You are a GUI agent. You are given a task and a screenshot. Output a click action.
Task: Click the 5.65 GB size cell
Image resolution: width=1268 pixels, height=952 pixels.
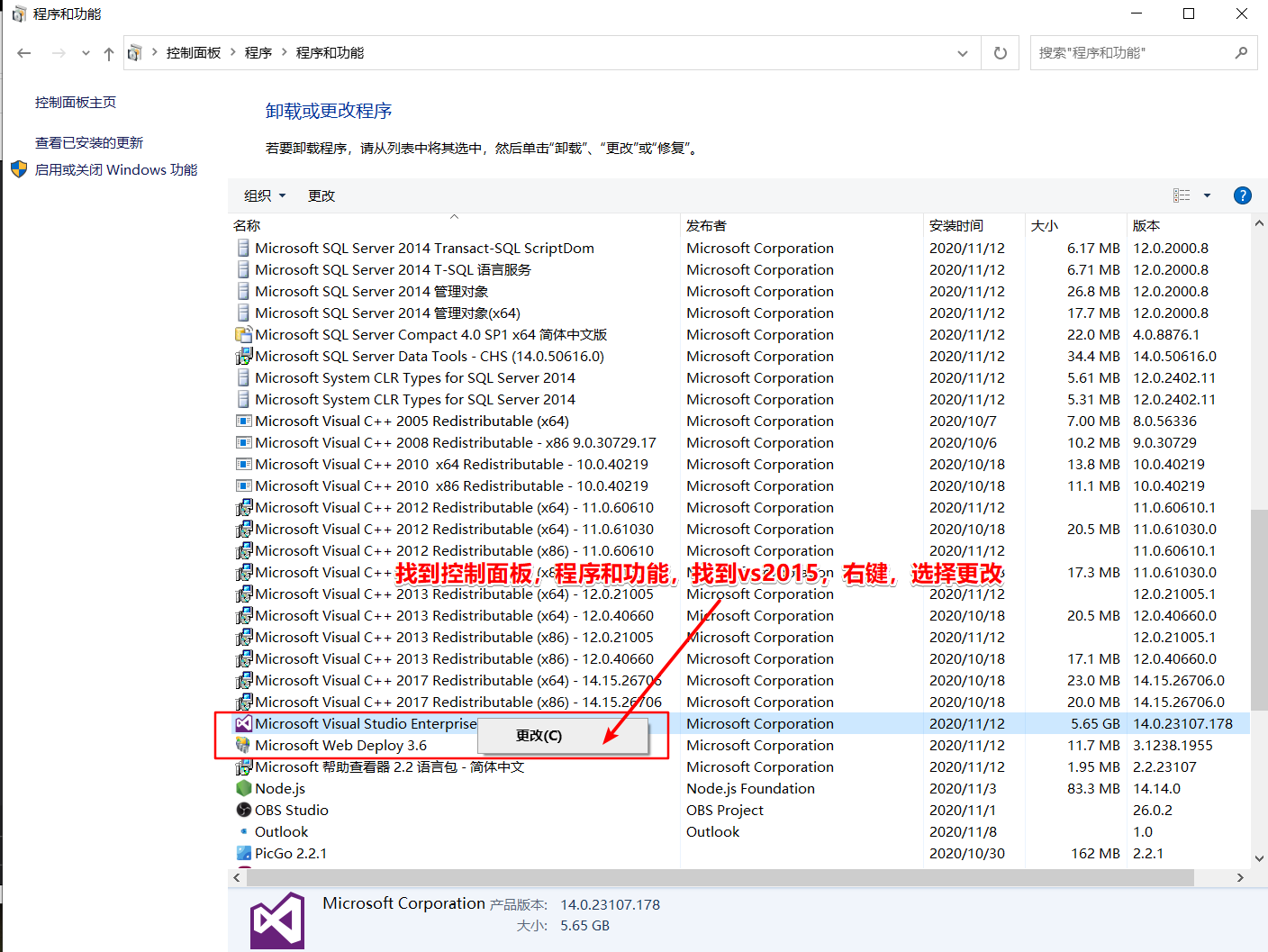pos(1095,724)
